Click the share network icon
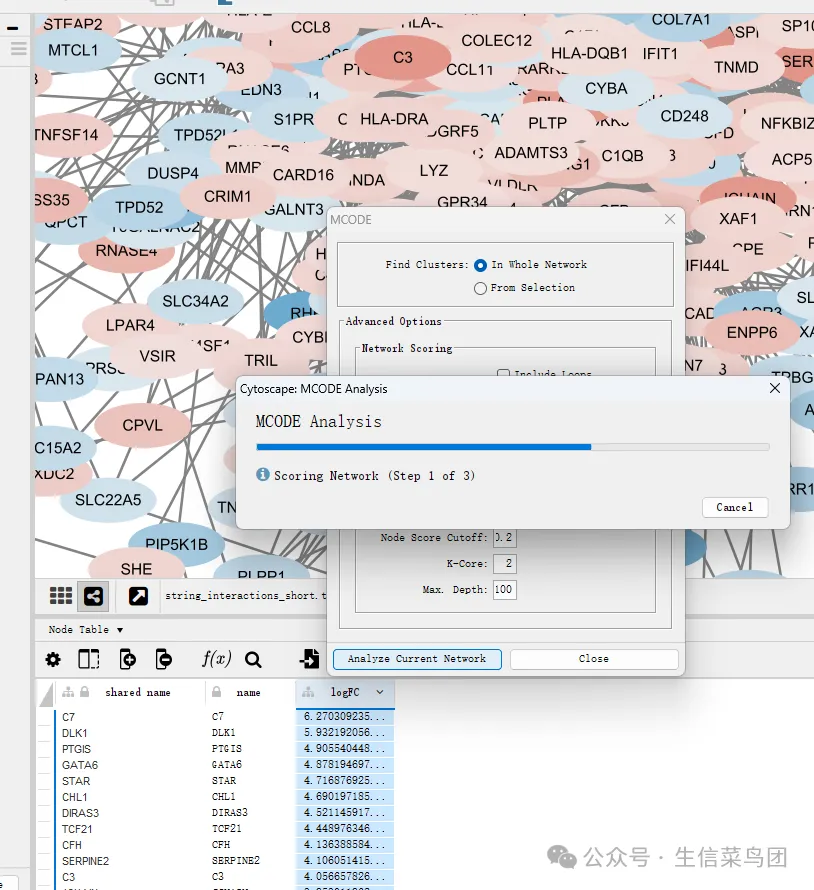Viewport: 814px width, 890px height. coord(93,596)
